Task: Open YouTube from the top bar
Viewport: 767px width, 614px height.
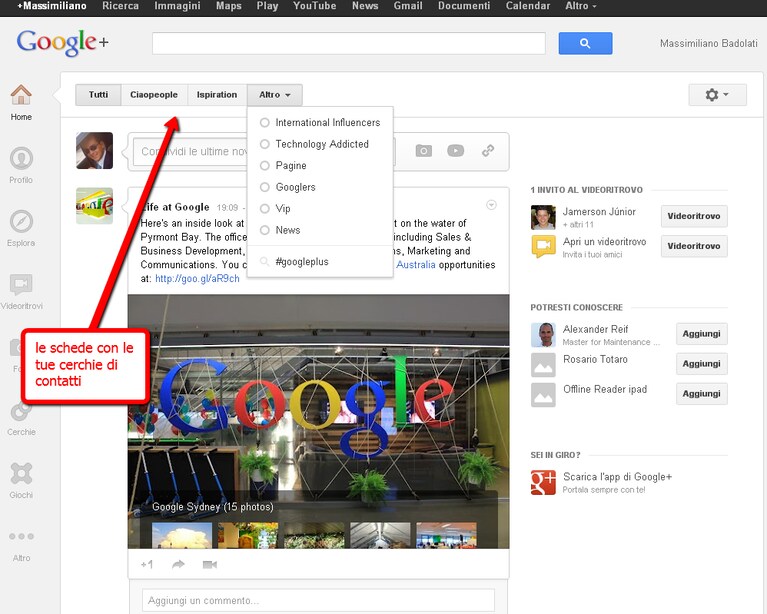Action: 315,6
